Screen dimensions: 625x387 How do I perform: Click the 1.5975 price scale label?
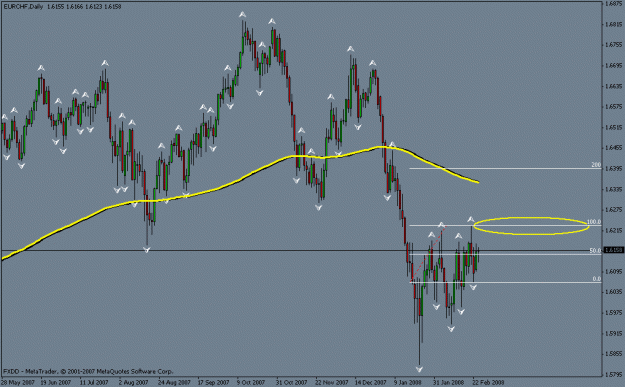pyautogui.click(x=613, y=312)
